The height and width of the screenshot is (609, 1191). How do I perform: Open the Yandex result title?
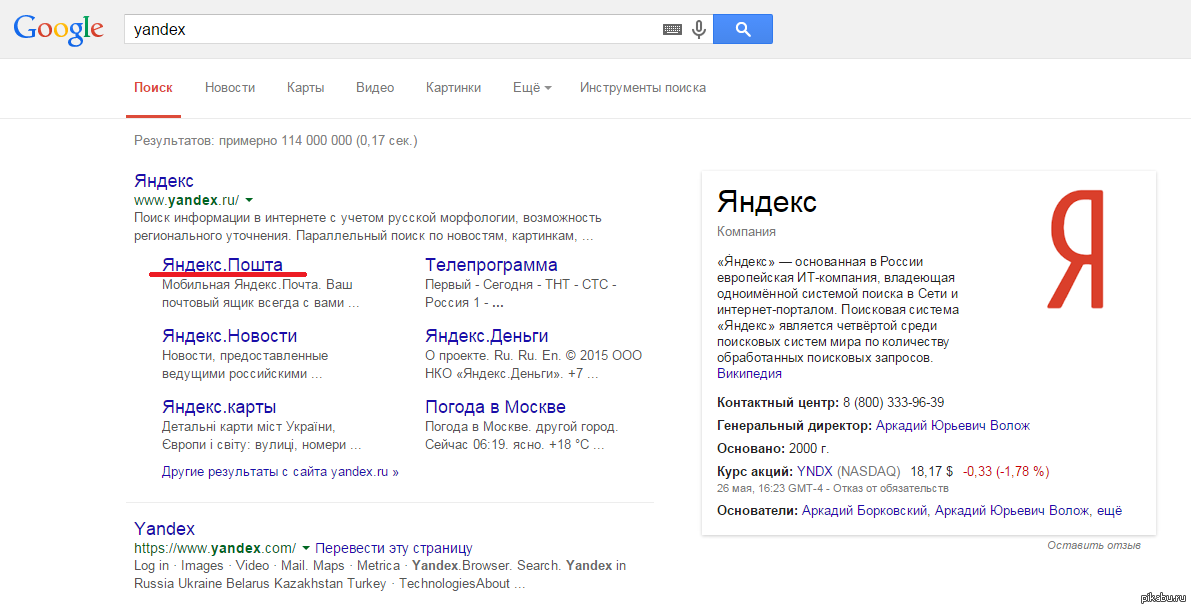point(164,529)
